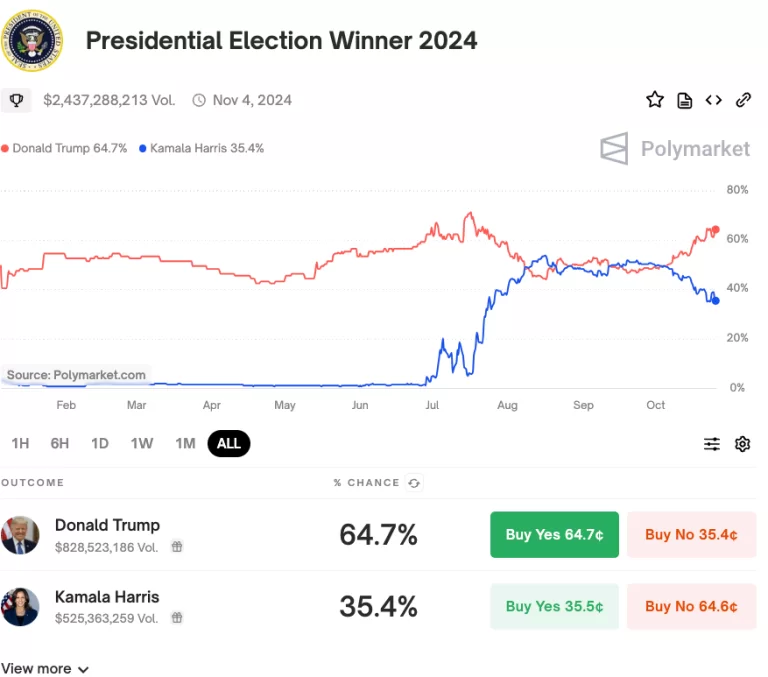
Task: Open chart settings gear icon
Action: [x=742, y=444]
